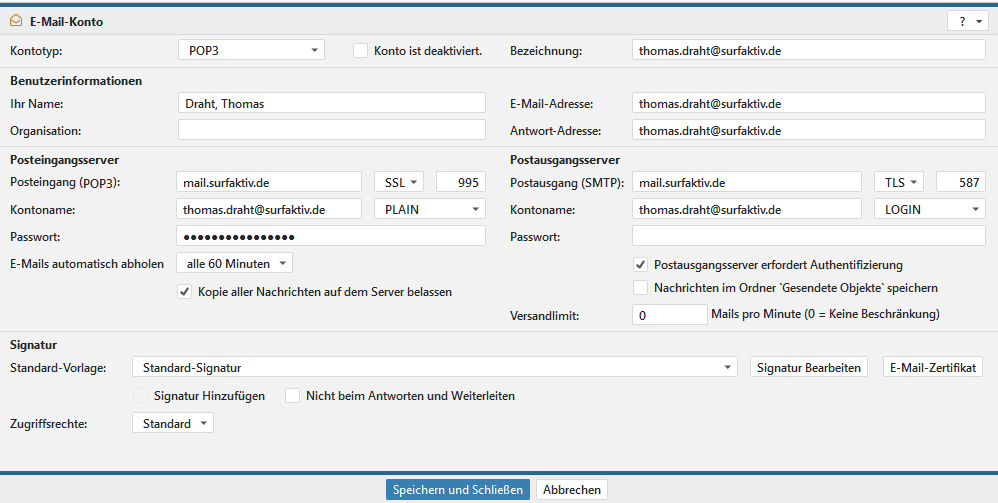Open the LOGIN authentication dropdown
Viewport: 998px width, 503px height.
click(x=929, y=209)
